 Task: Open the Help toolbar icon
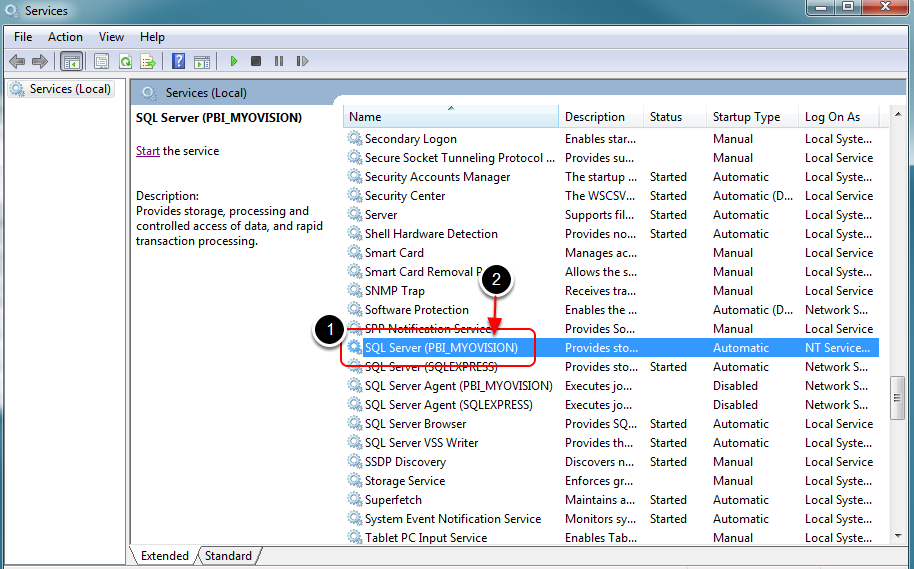click(x=178, y=61)
